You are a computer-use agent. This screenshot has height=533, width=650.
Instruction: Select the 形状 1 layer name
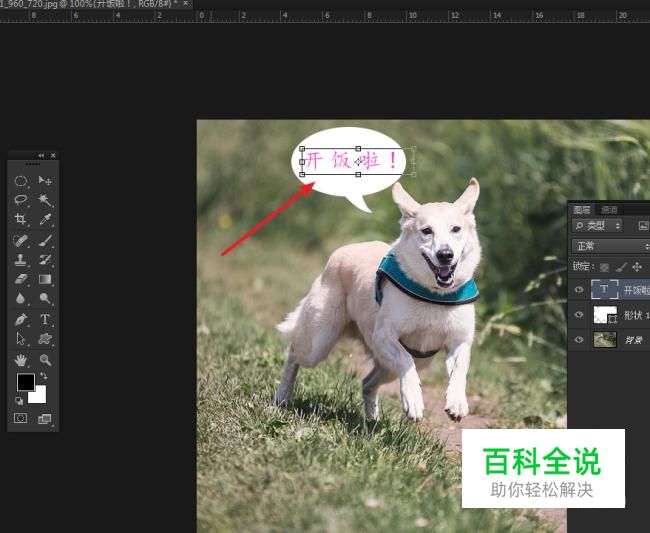click(637, 315)
